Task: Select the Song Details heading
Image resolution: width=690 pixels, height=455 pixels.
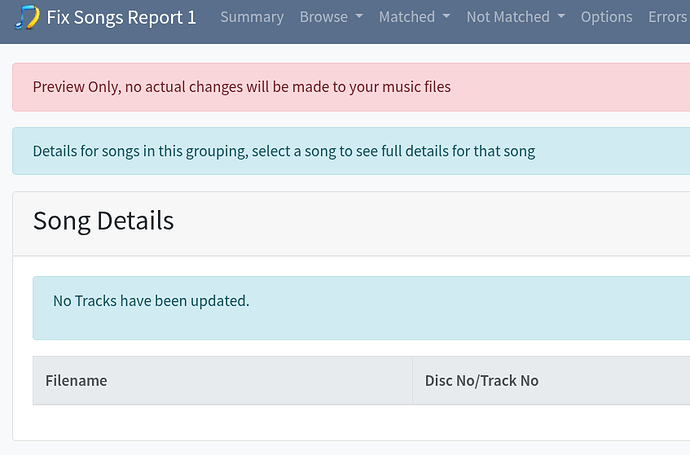Action: (x=103, y=221)
